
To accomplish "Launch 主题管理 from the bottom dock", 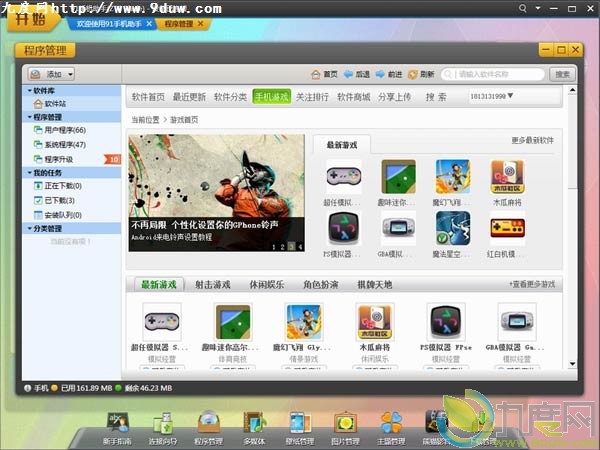I will (391, 429).
